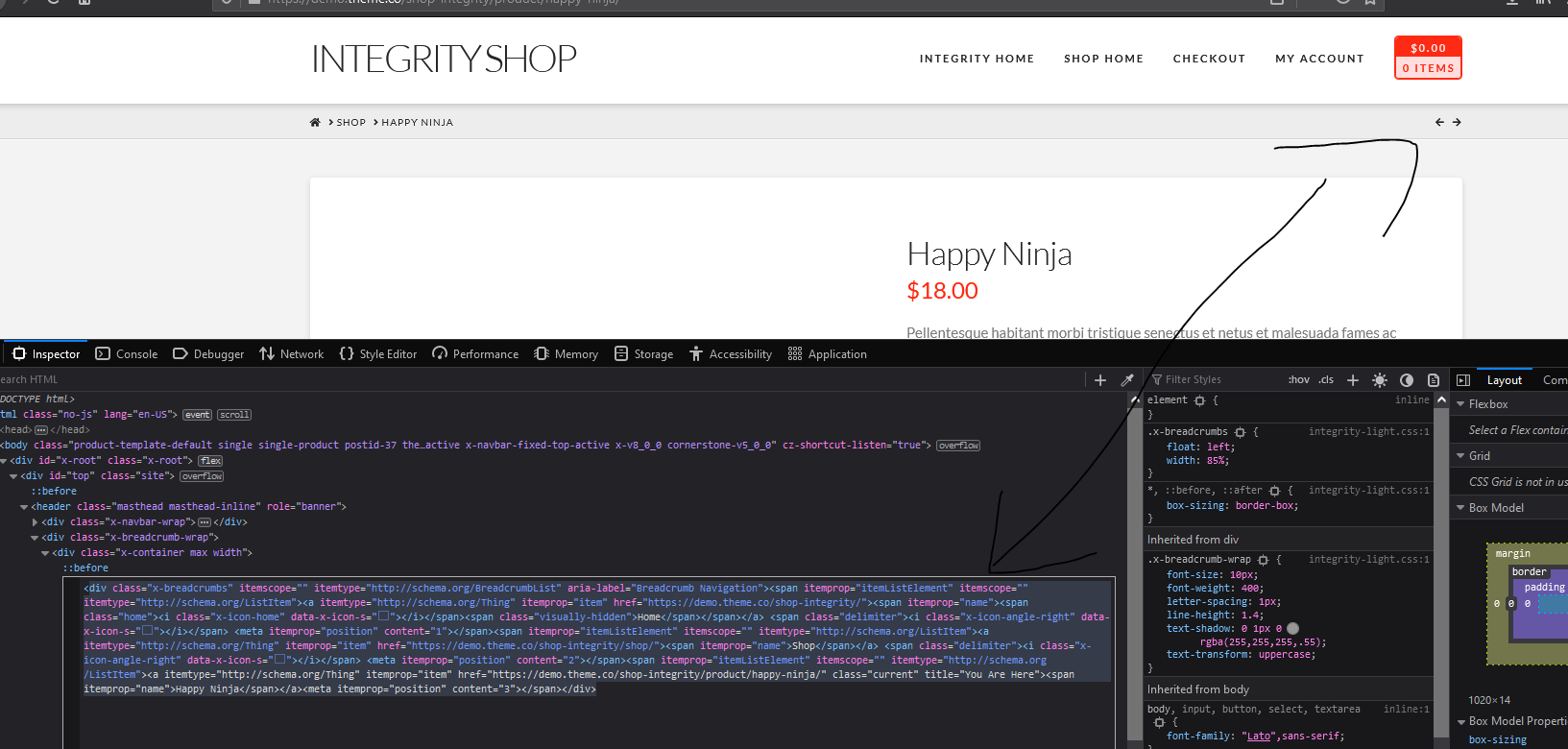Toggle :hov pseudo-class panel
Screen dimensions: 1568x749
point(1299,379)
